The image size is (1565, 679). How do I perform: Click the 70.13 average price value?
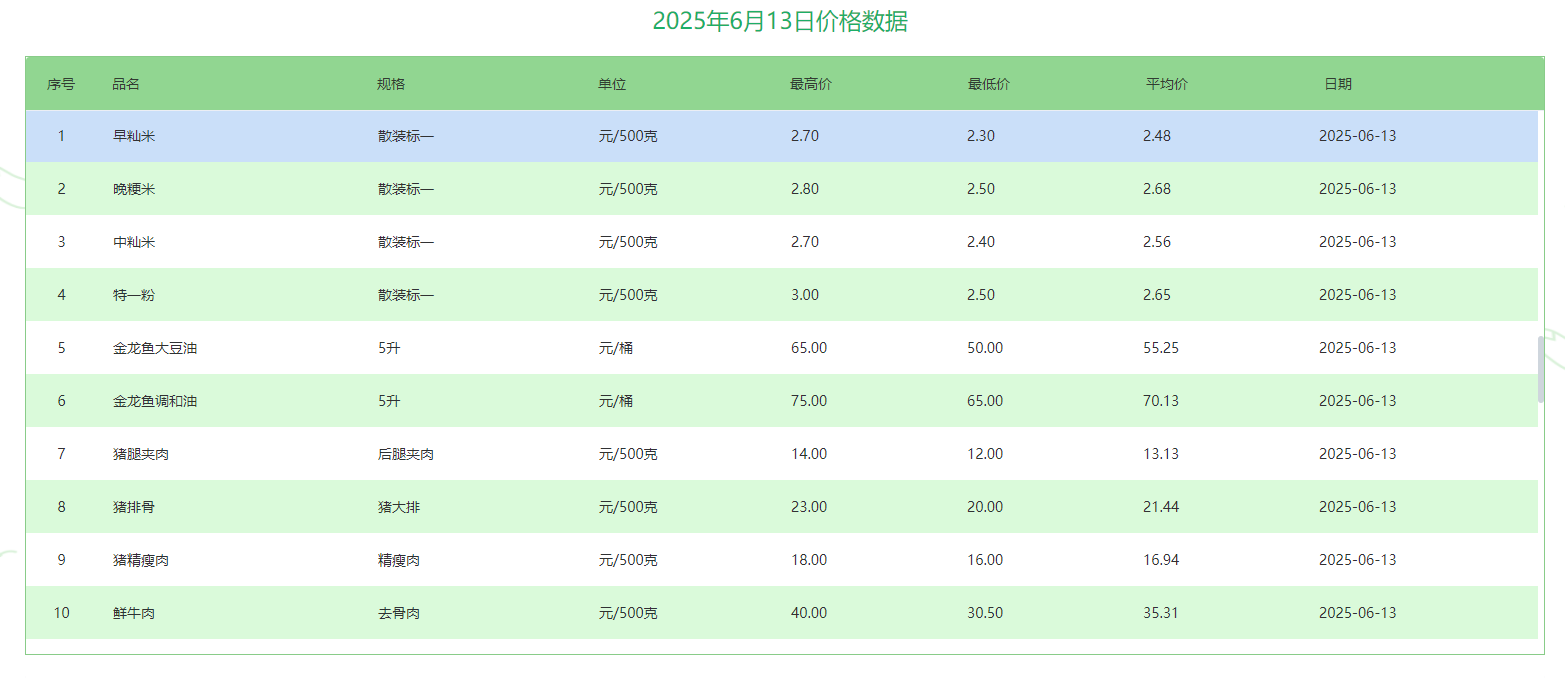(1161, 401)
